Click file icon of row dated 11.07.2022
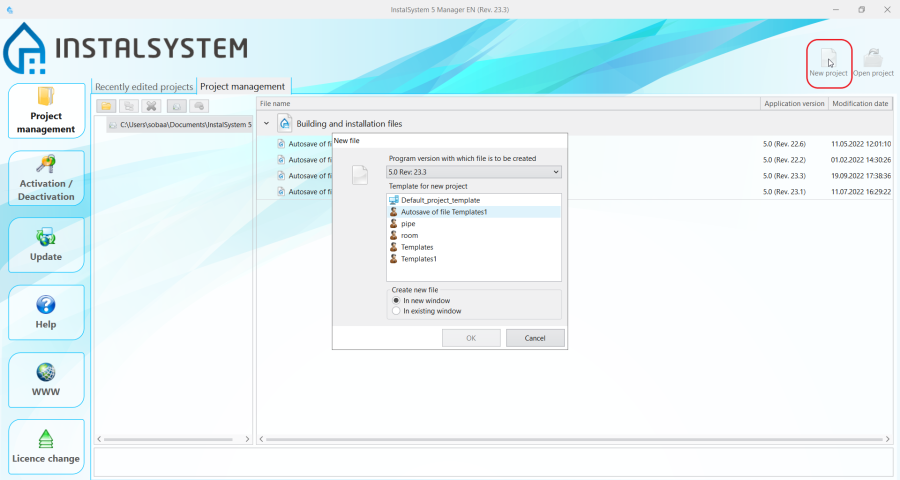Viewport: 900px width, 480px height. click(281, 192)
